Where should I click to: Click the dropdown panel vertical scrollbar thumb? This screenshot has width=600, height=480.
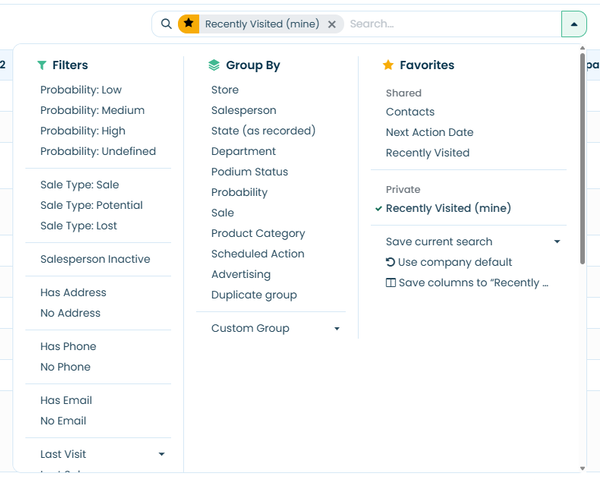coord(582,158)
